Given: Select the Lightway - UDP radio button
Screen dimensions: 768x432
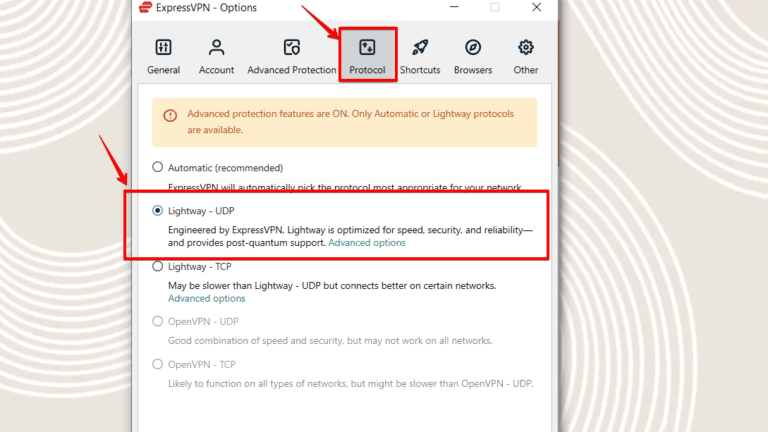Looking at the screenshot, I should 157,211.
